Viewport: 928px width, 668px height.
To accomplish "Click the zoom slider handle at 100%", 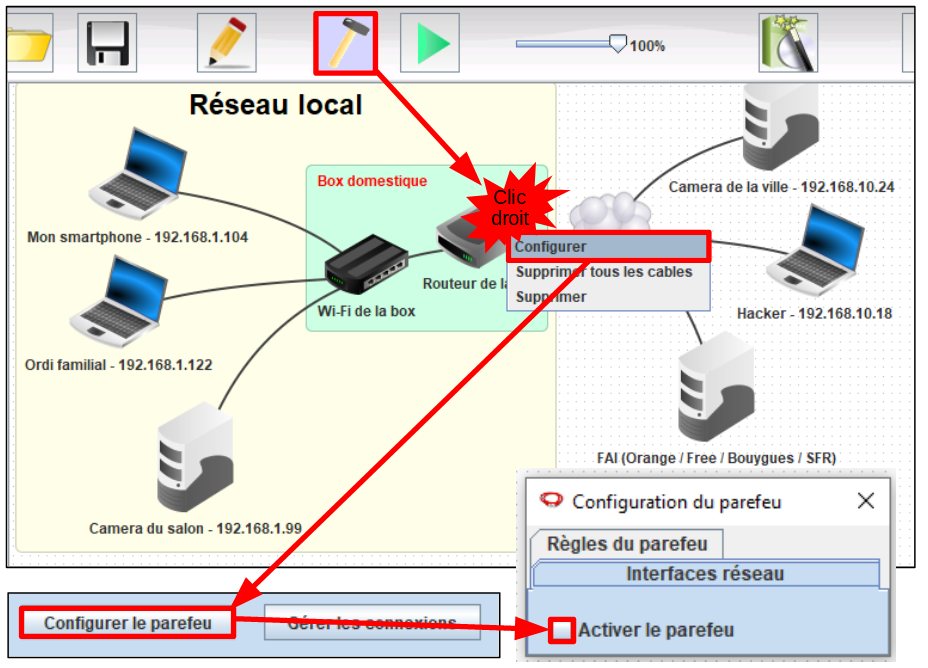I will click(x=617, y=43).
